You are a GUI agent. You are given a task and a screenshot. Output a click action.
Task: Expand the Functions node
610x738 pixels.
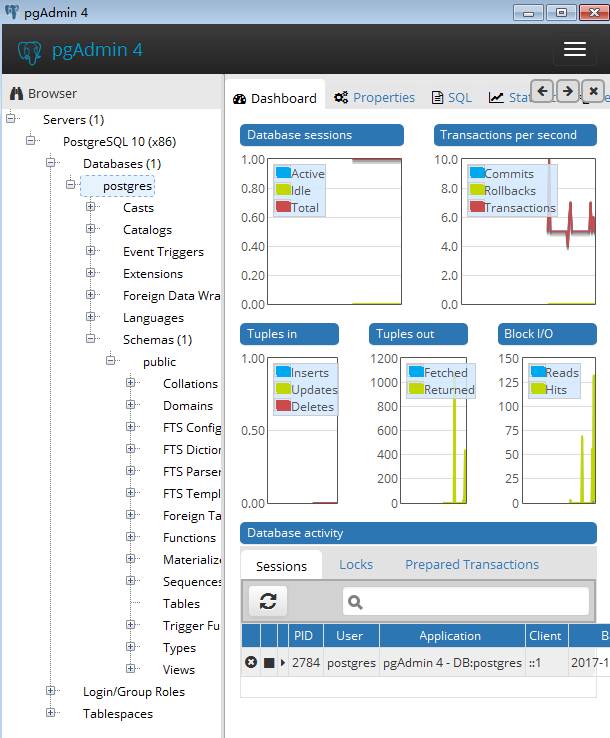(130, 536)
